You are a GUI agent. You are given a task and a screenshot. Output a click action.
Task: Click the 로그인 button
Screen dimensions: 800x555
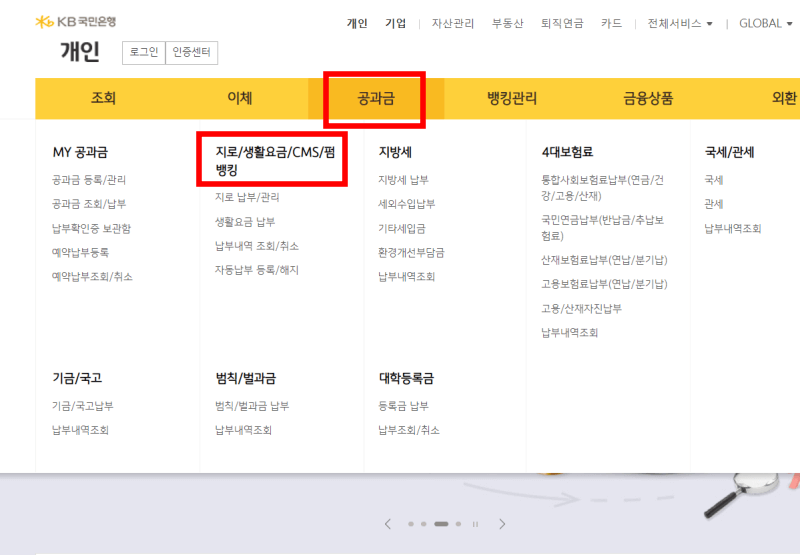[x=144, y=53]
